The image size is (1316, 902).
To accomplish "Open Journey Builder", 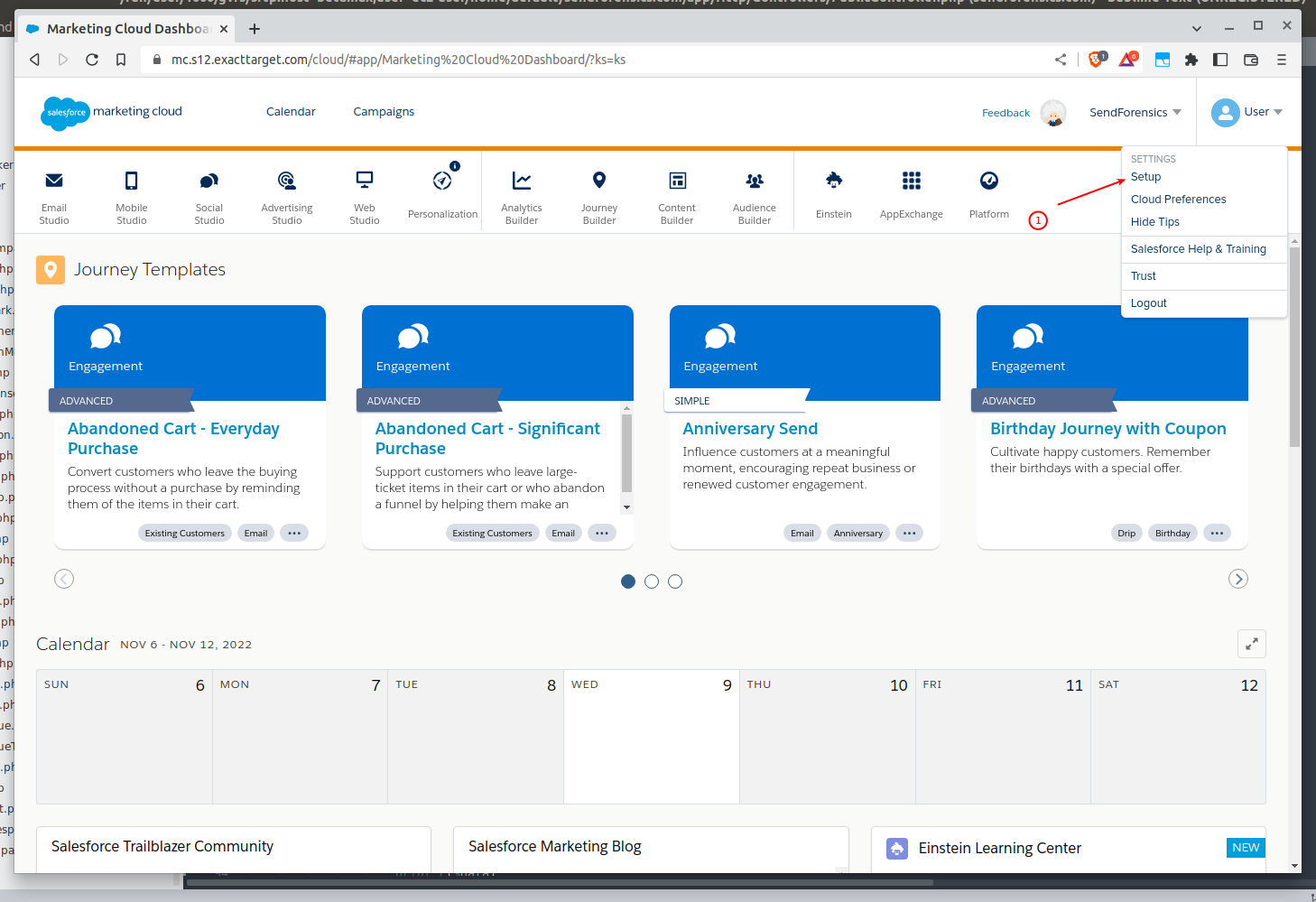I will (x=599, y=197).
